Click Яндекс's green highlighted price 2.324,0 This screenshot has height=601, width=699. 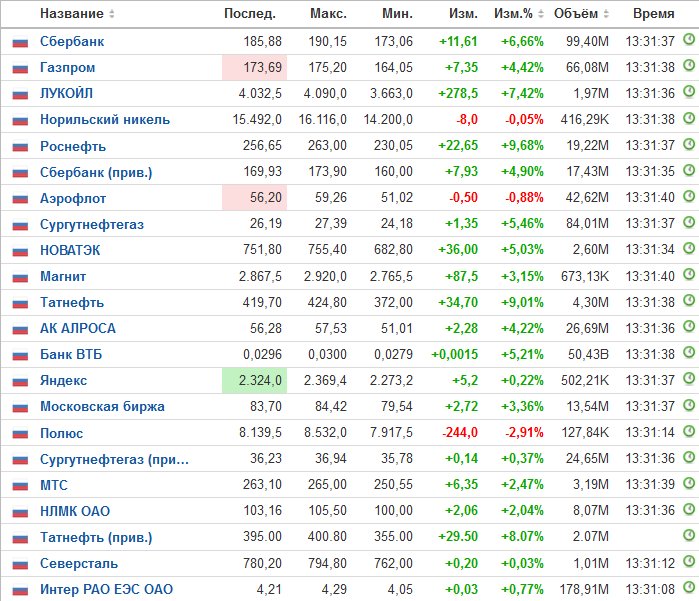[x=255, y=380]
